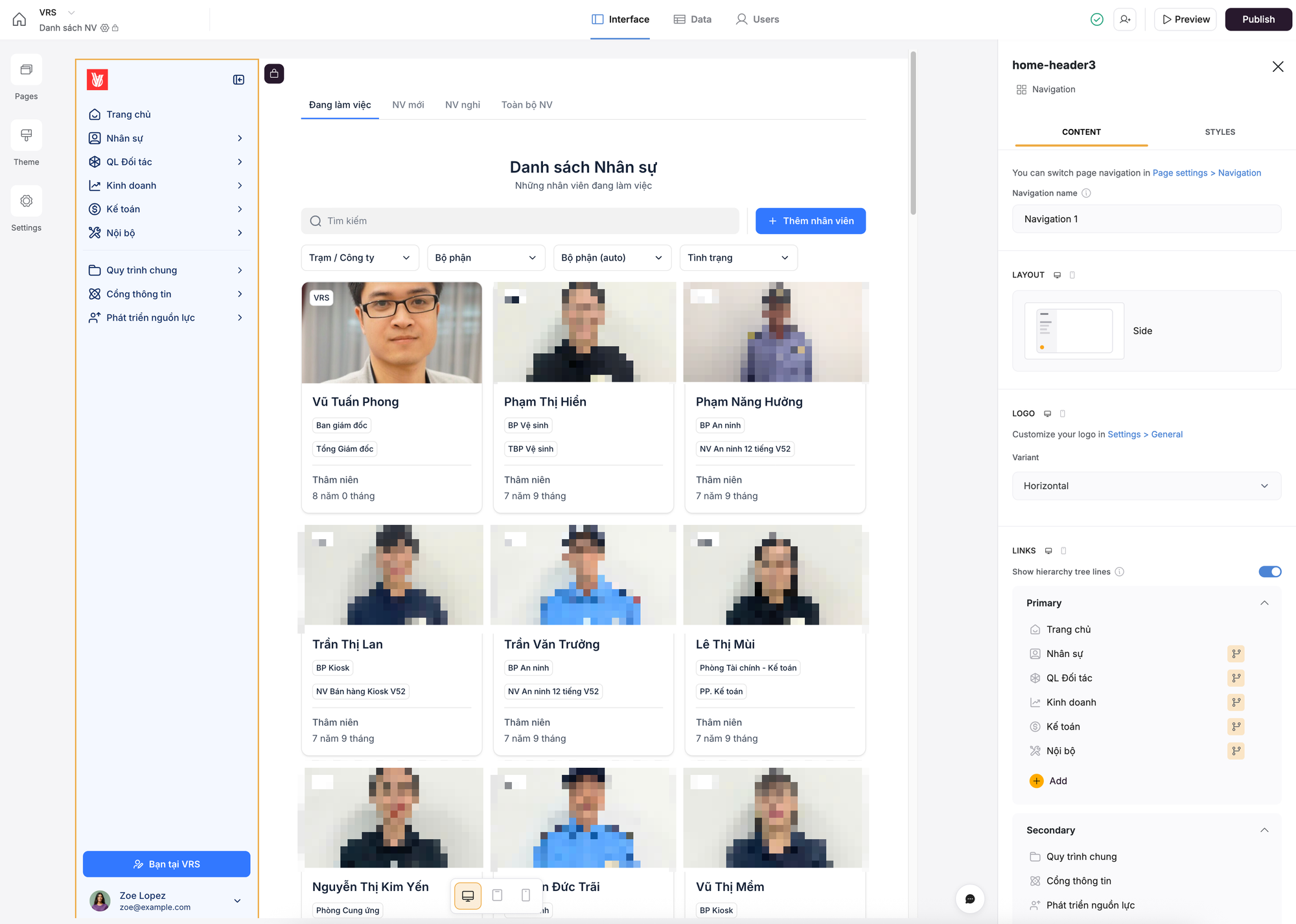The width and height of the screenshot is (1296, 924).
Task: Click the green saved status check icon
Action: [1096, 19]
